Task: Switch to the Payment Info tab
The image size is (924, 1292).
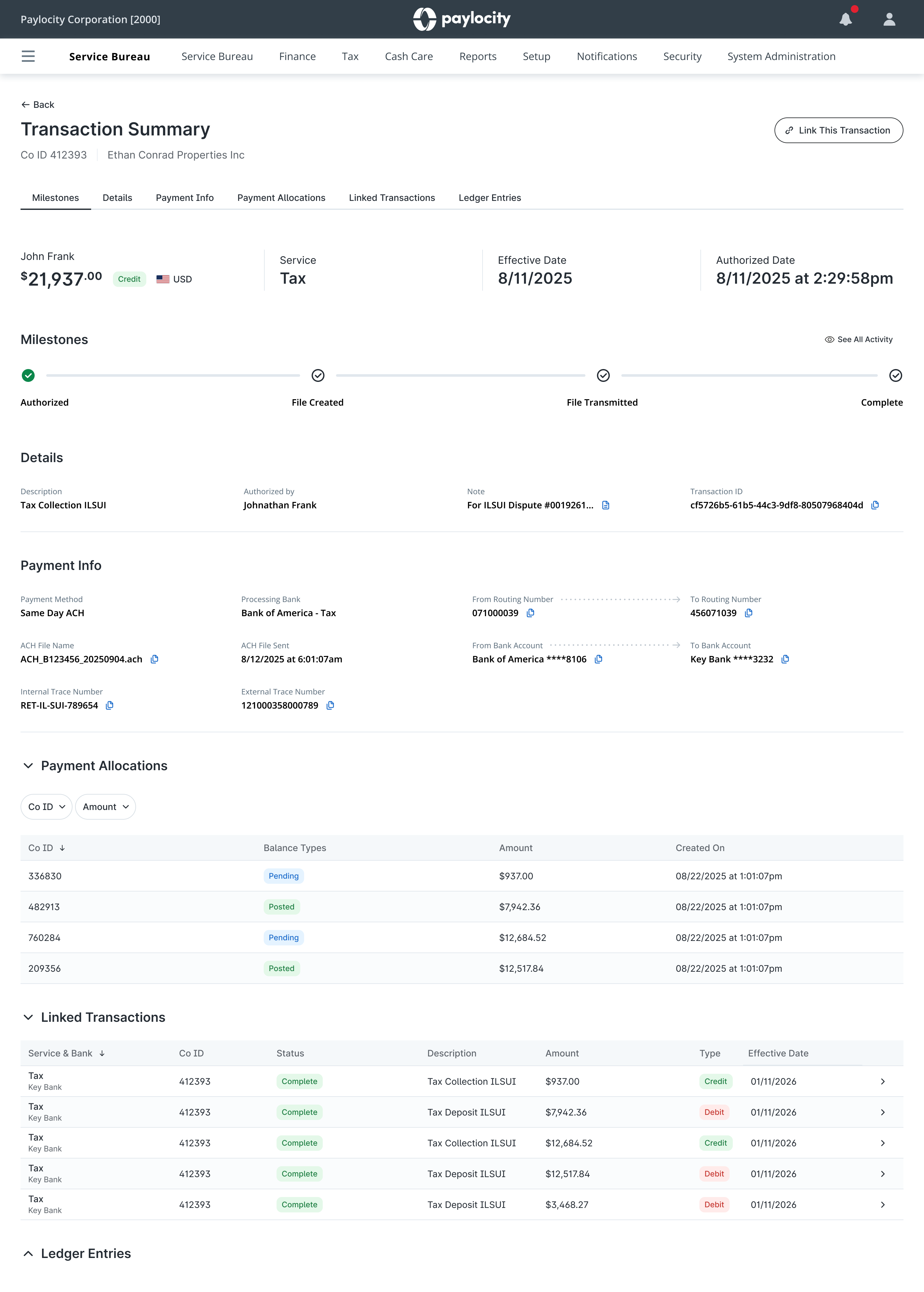Action: pyautogui.click(x=184, y=197)
